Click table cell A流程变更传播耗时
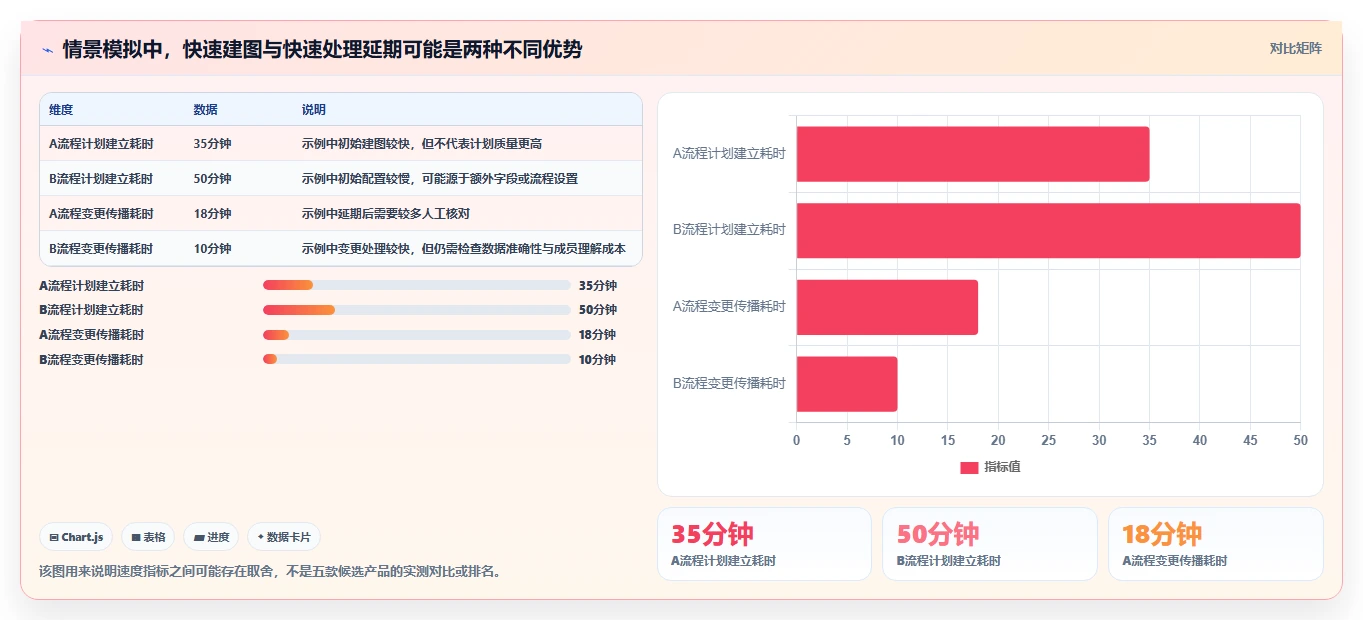The height and width of the screenshot is (620, 1363). 101,214
